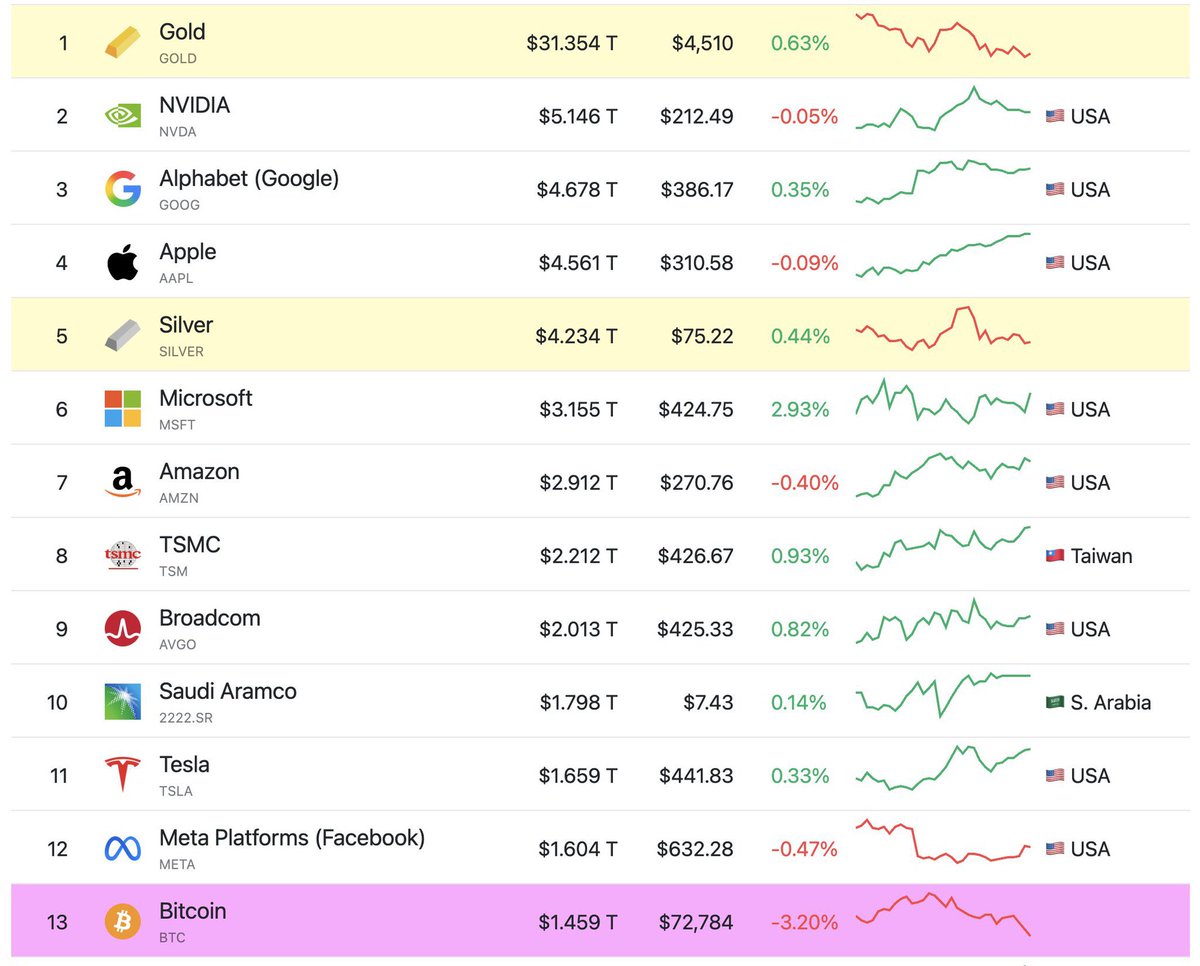
Task: Open the NVIDIA company link
Action: point(194,105)
